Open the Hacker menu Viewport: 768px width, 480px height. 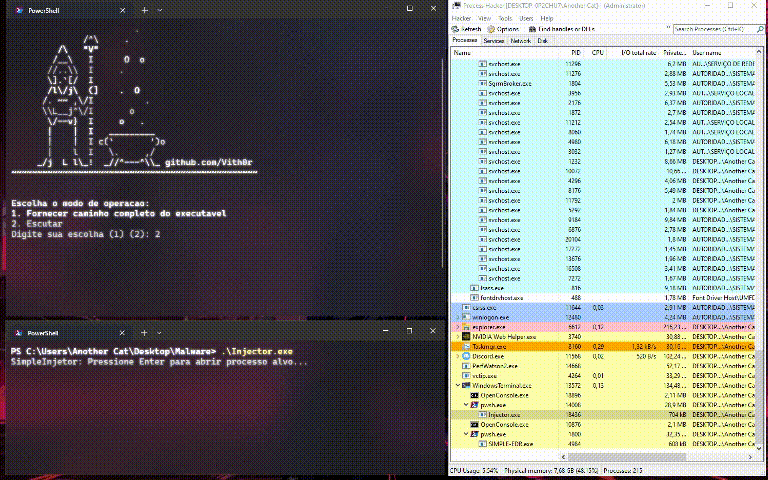click(x=461, y=18)
